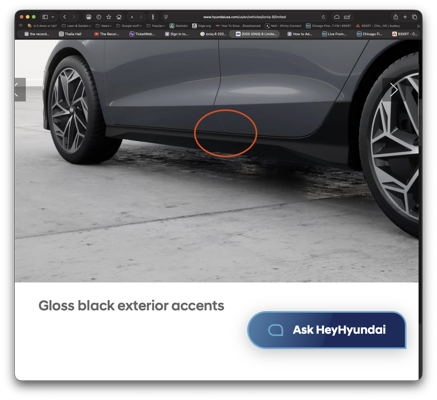This screenshot has width=437, height=400.
Task: Go forward with the toolbar forward arrow
Action: 74,17
